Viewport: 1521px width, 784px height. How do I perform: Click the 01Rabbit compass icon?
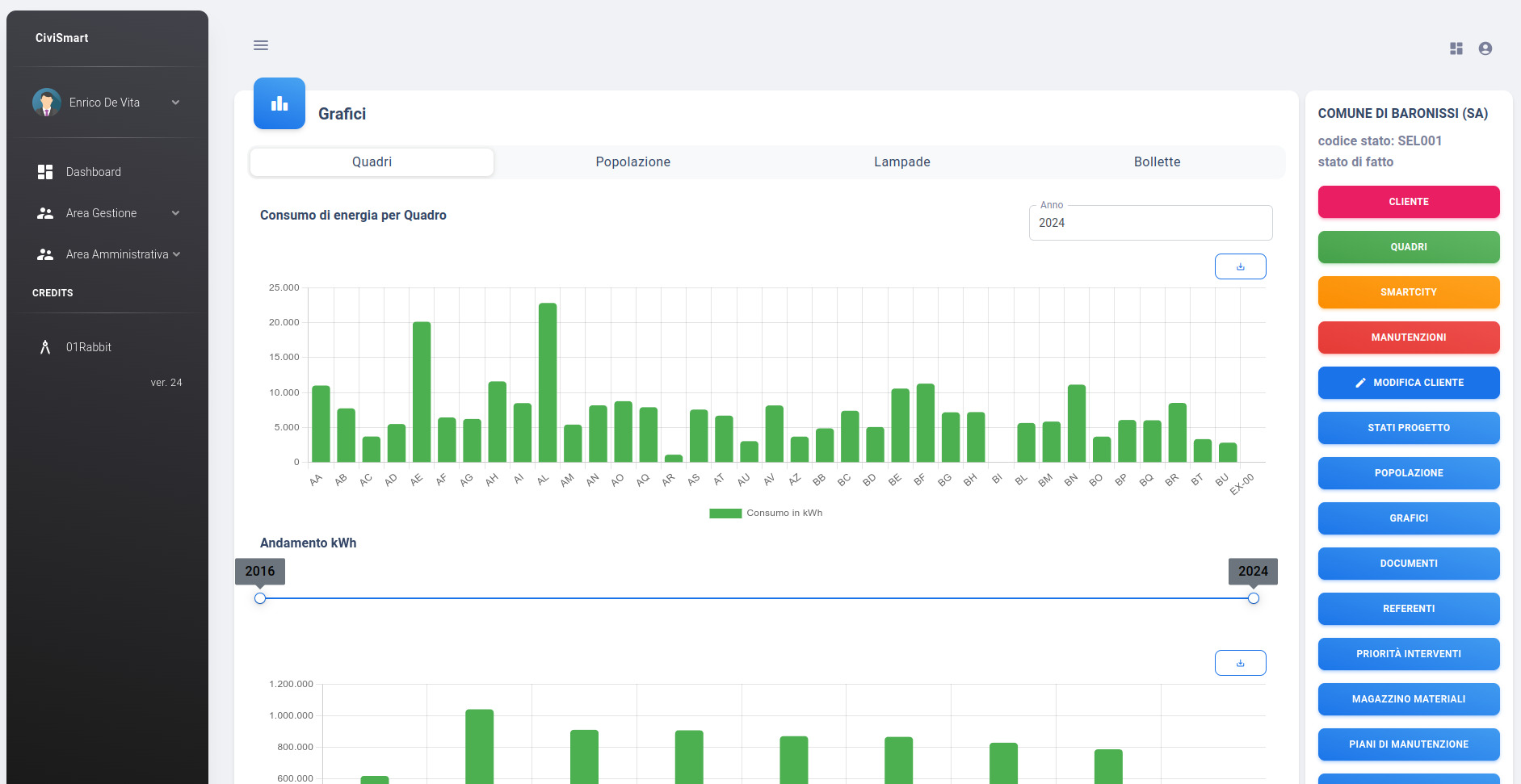pyautogui.click(x=45, y=347)
